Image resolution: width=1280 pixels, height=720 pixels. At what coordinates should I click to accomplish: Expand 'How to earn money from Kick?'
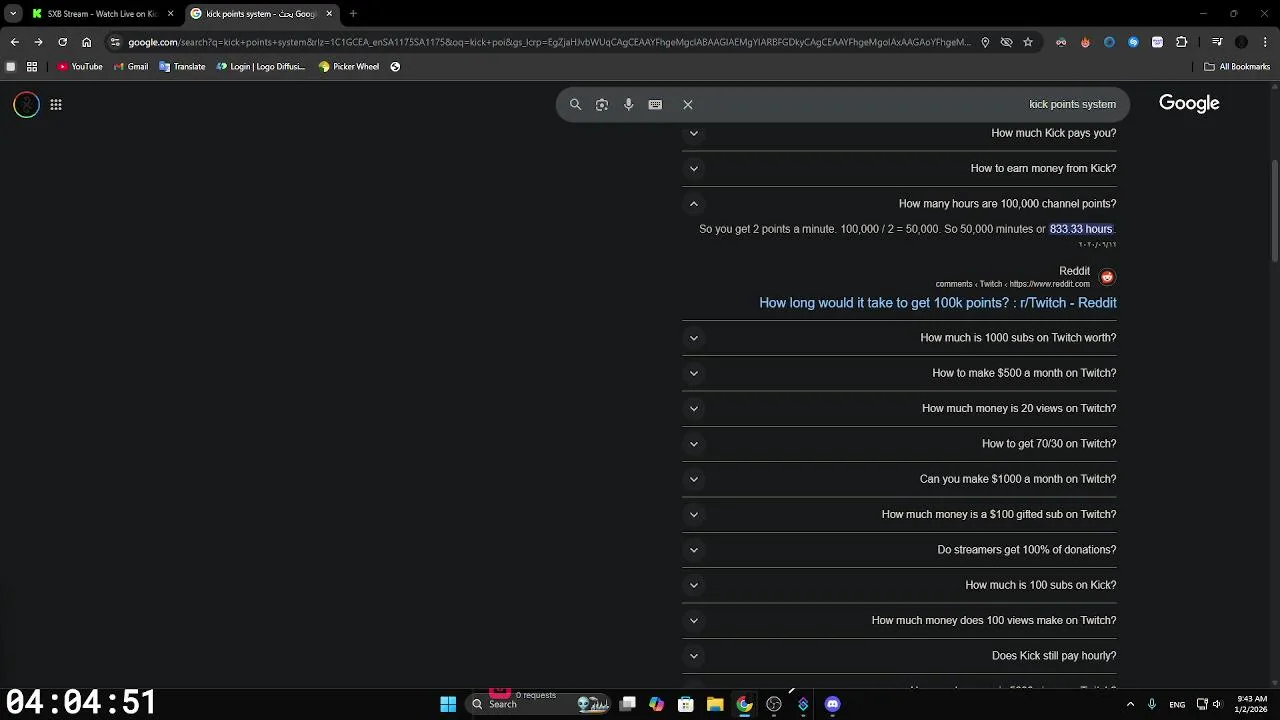(x=899, y=168)
